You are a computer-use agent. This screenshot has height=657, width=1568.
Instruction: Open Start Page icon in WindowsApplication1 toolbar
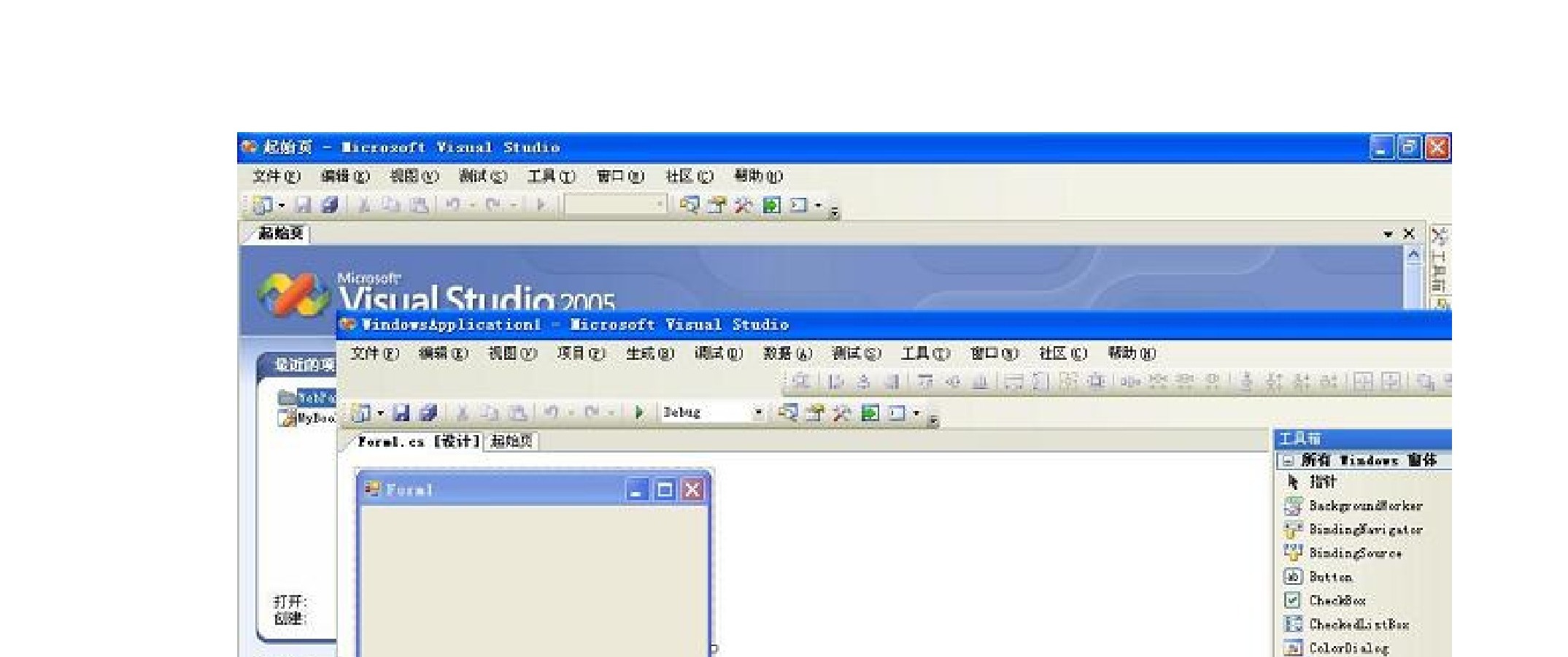point(870,413)
